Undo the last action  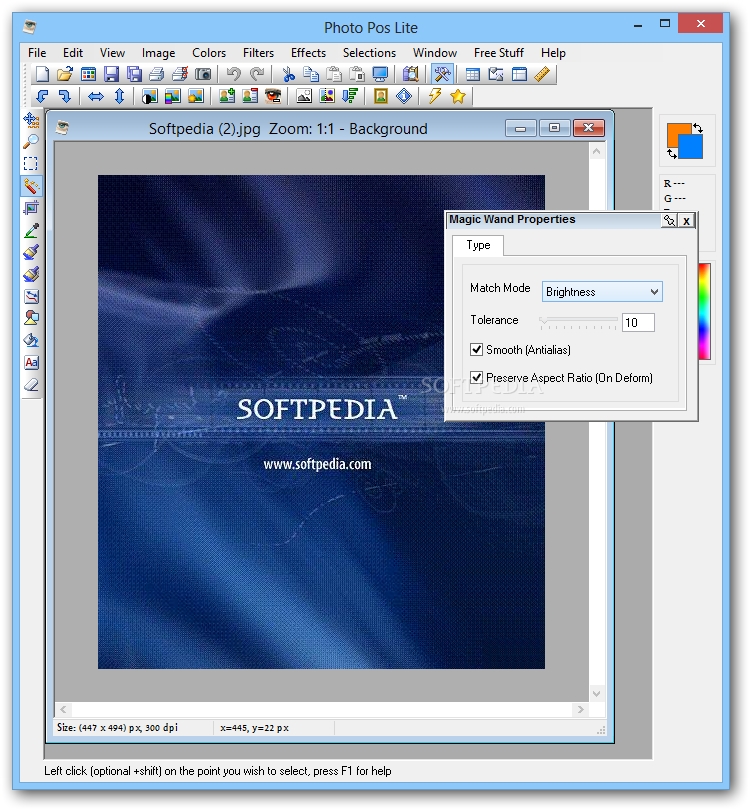point(233,74)
